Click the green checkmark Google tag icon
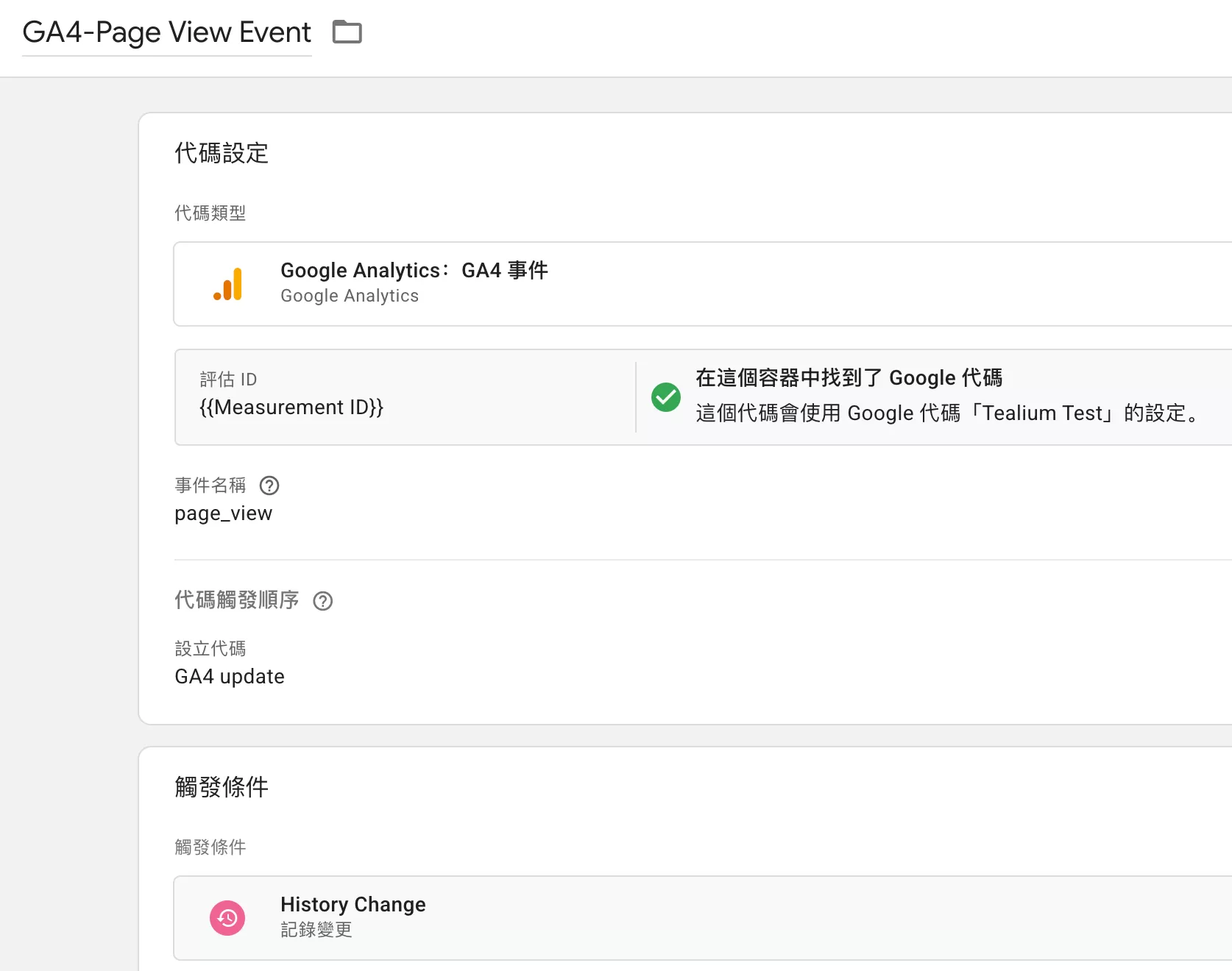Viewport: 1232px width, 971px height. pyautogui.click(x=666, y=397)
